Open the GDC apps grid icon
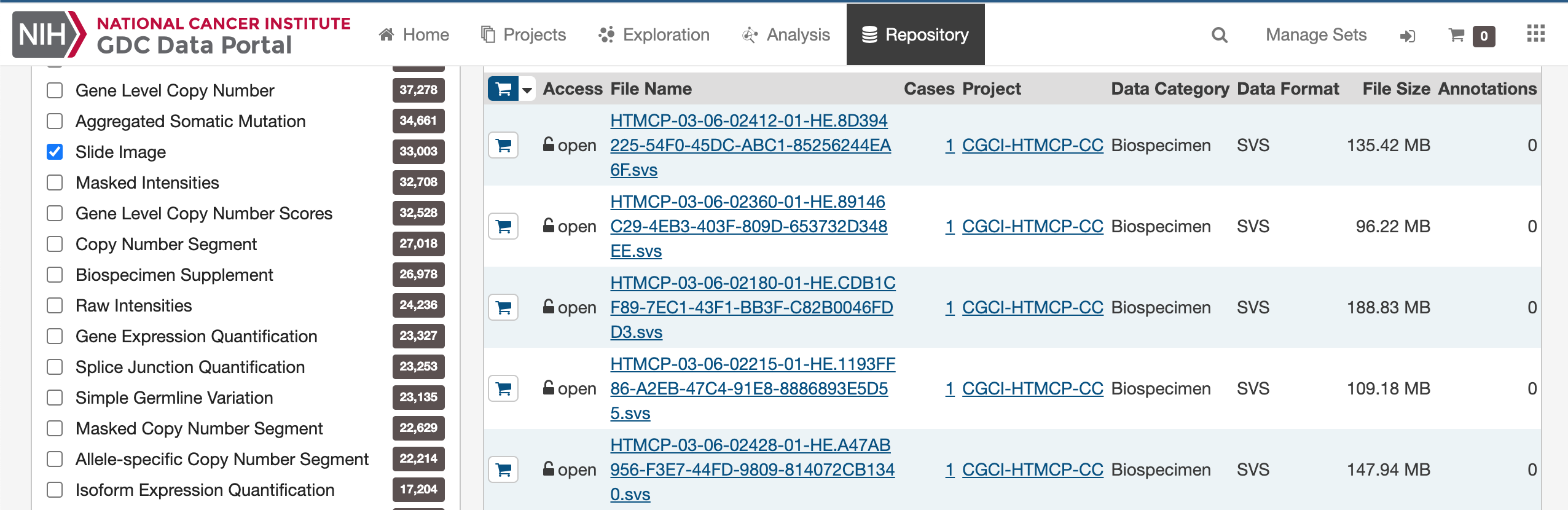1568x510 pixels. click(x=1535, y=34)
